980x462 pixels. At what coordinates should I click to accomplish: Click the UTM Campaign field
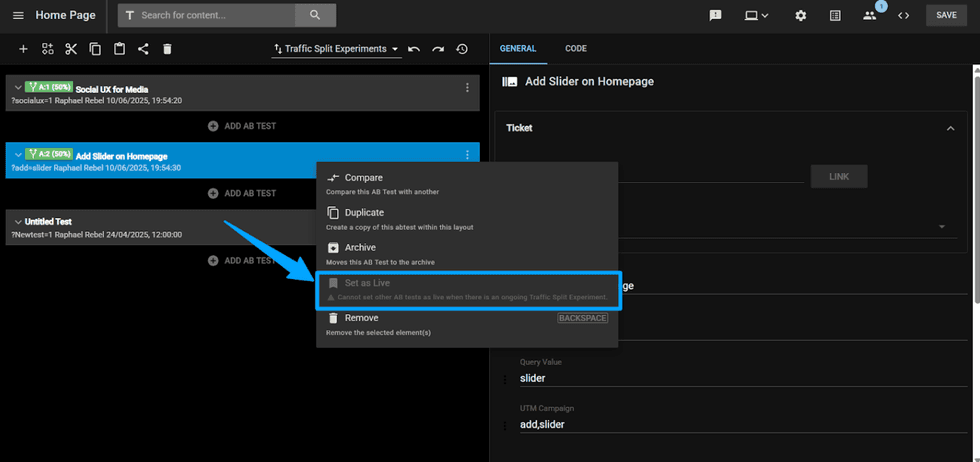743,424
